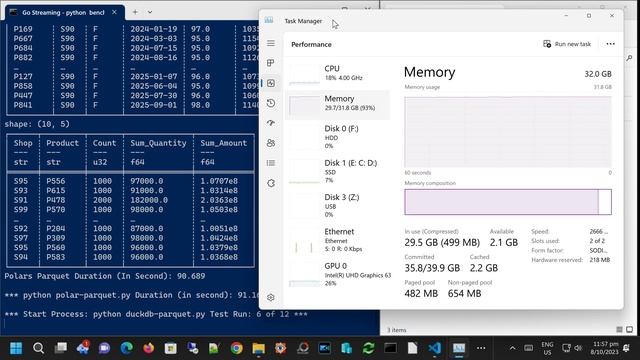Open the notifications bell icon
The width and height of the screenshot is (640, 360).
pos(627,348)
